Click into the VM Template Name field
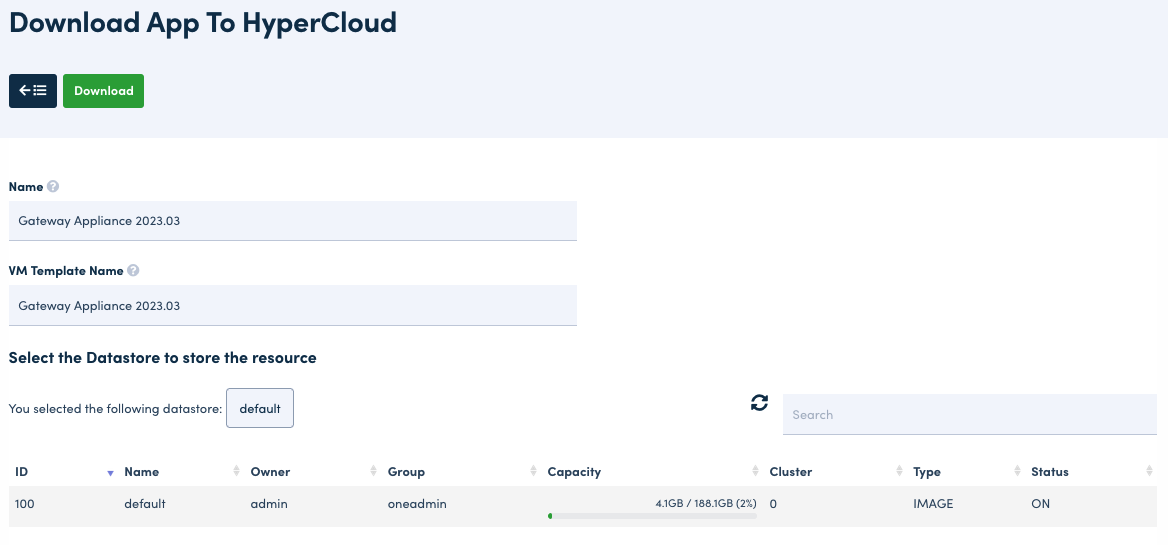This screenshot has height=545, width=1168. pos(292,305)
